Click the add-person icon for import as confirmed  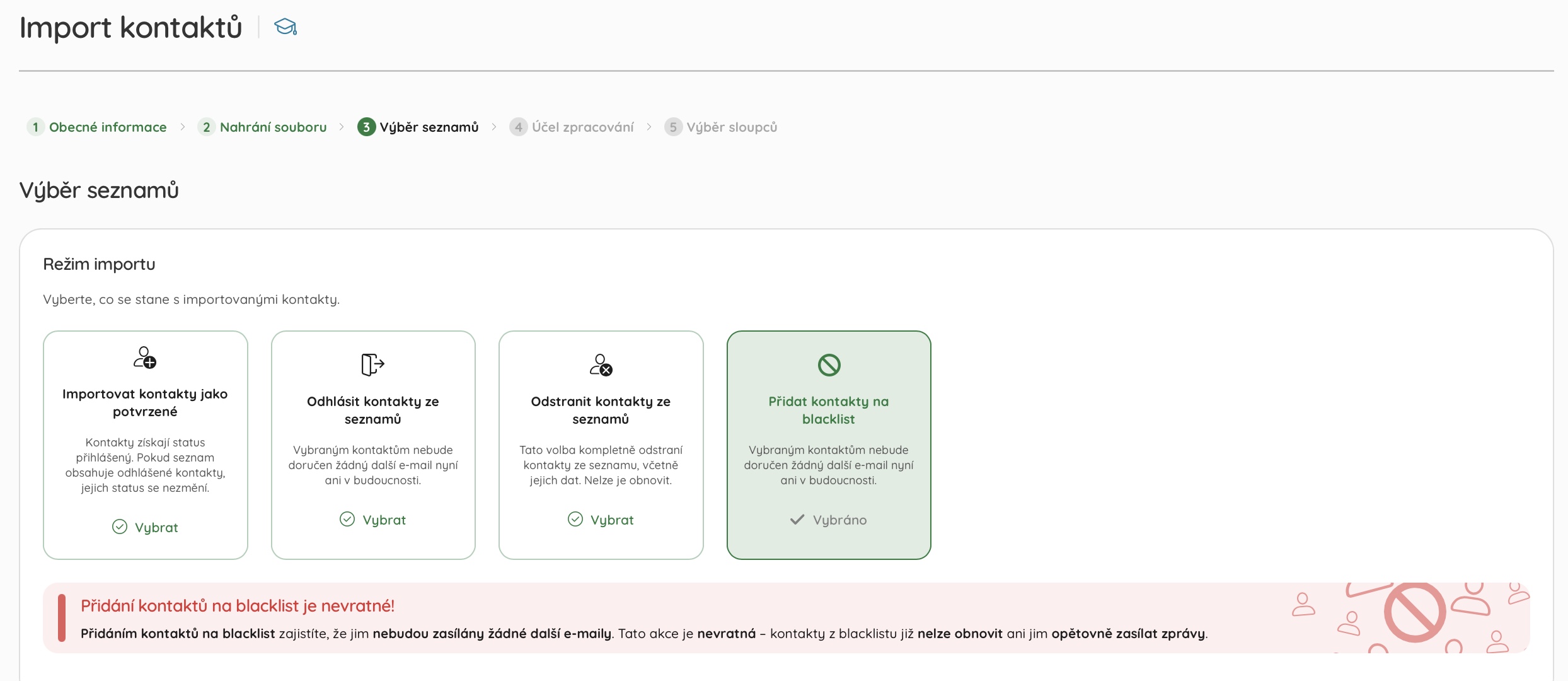(145, 358)
